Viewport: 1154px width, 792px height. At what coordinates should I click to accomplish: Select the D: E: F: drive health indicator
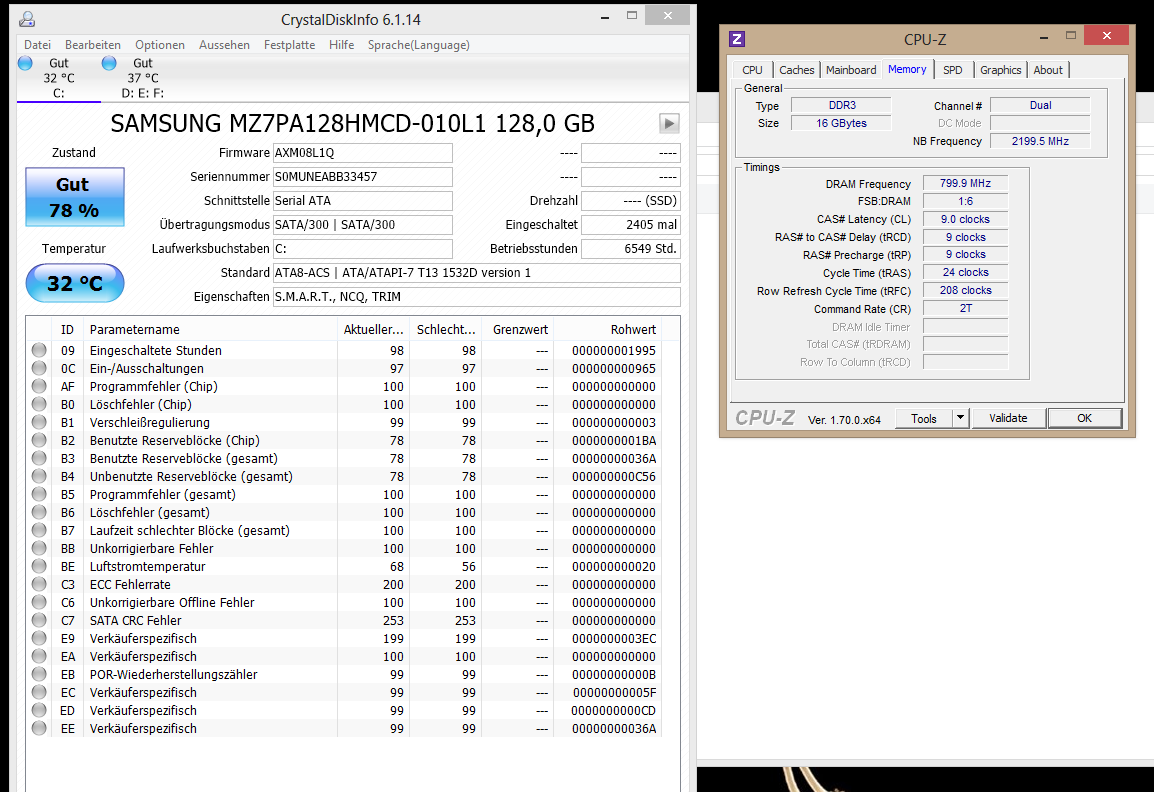[143, 78]
